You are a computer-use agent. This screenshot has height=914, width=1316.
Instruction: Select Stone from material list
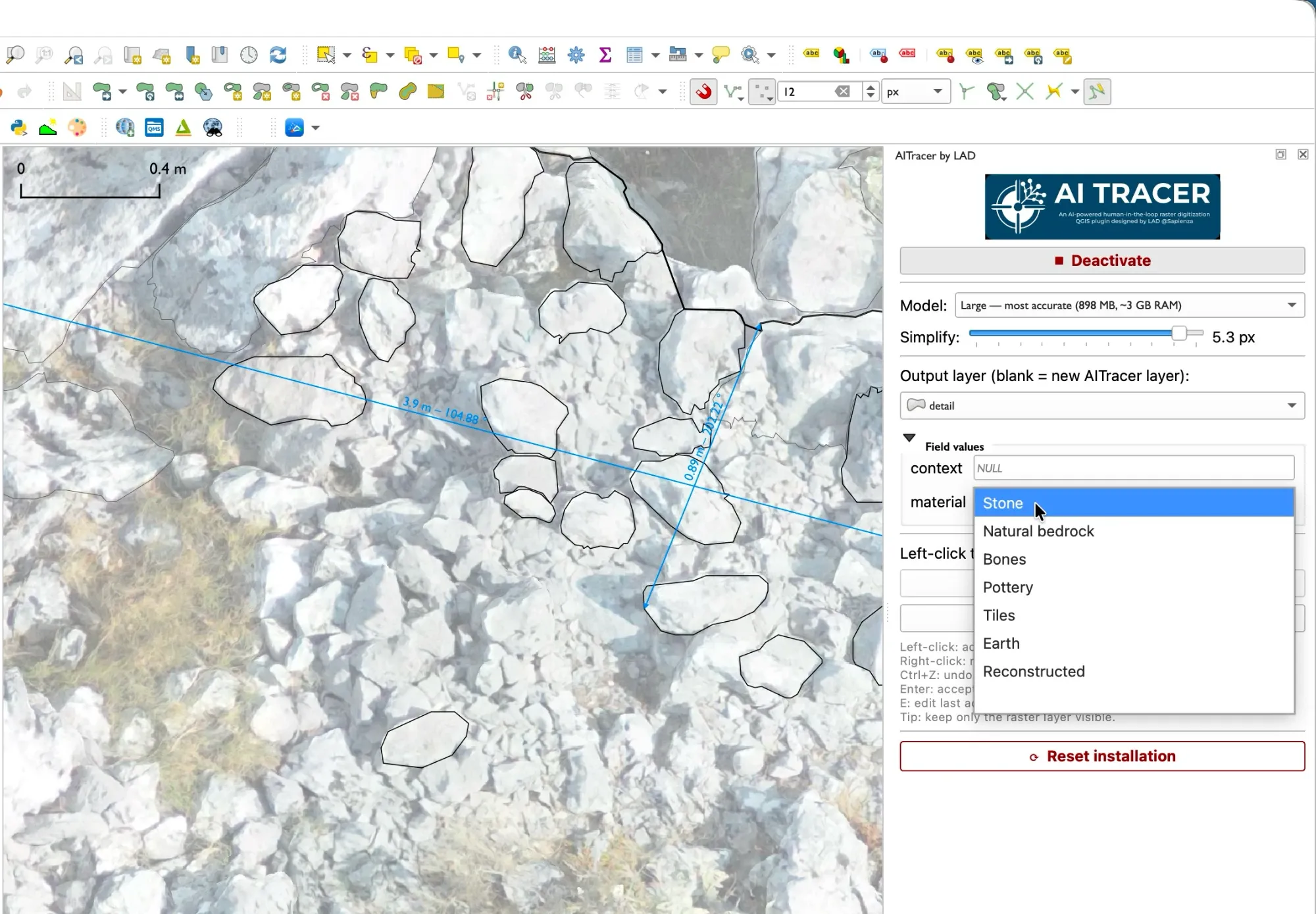(1134, 503)
